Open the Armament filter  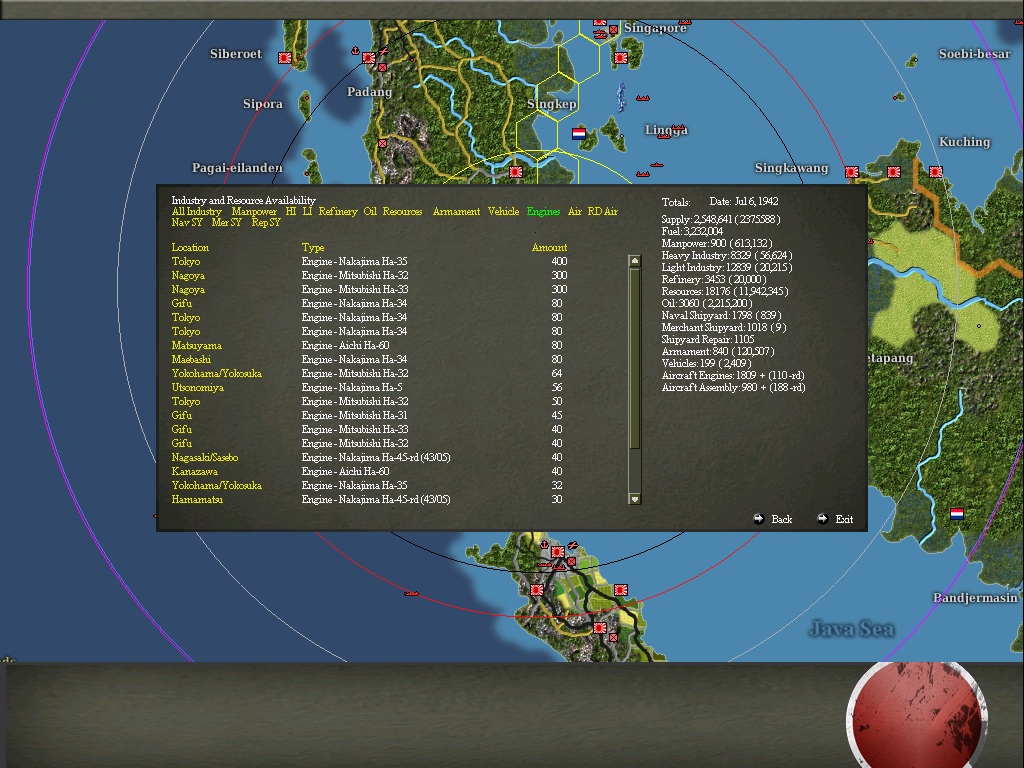pos(456,212)
